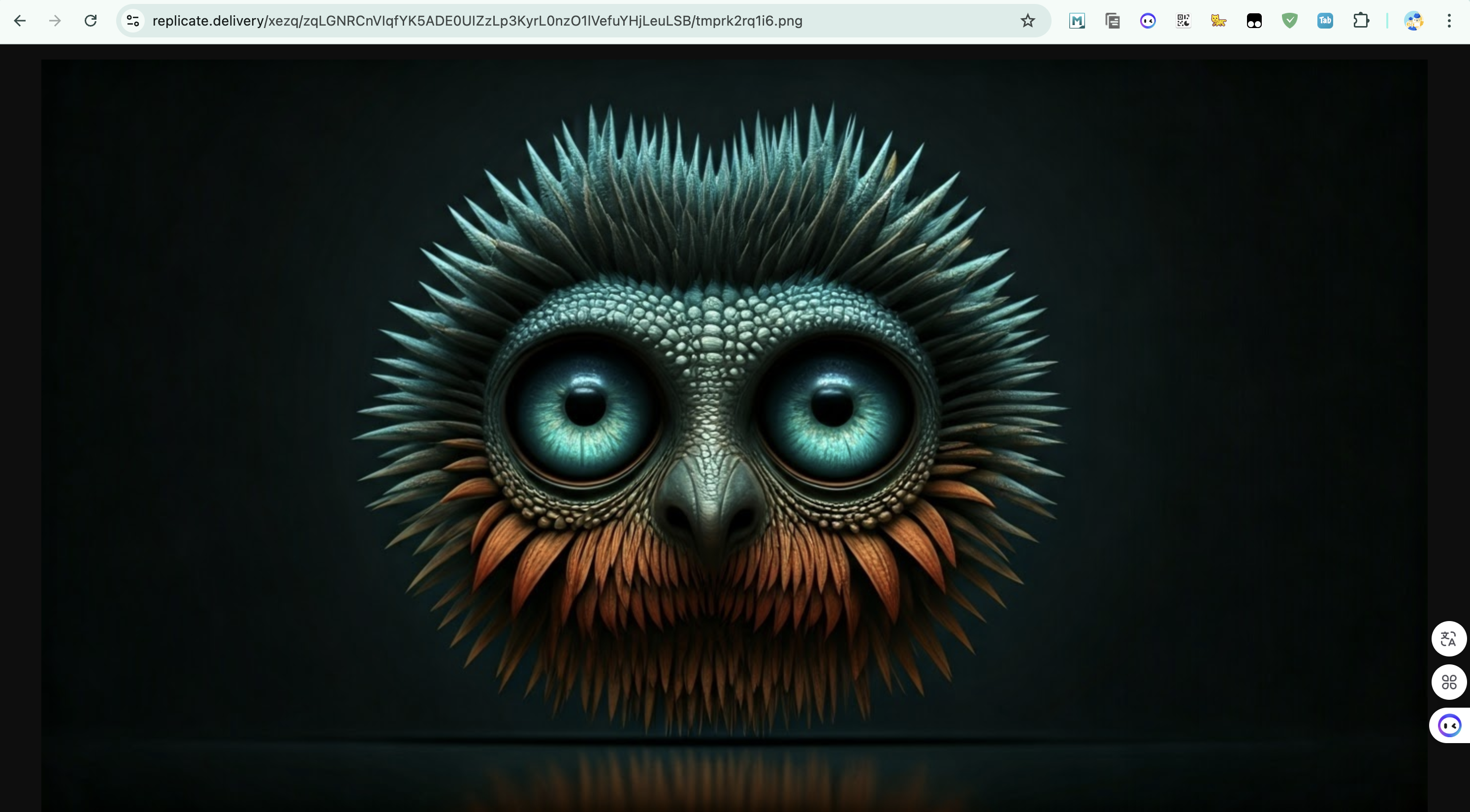Open the Chrome profile avatar menu
Screen dimensions: 1470x812
(x=1413, y=21)
